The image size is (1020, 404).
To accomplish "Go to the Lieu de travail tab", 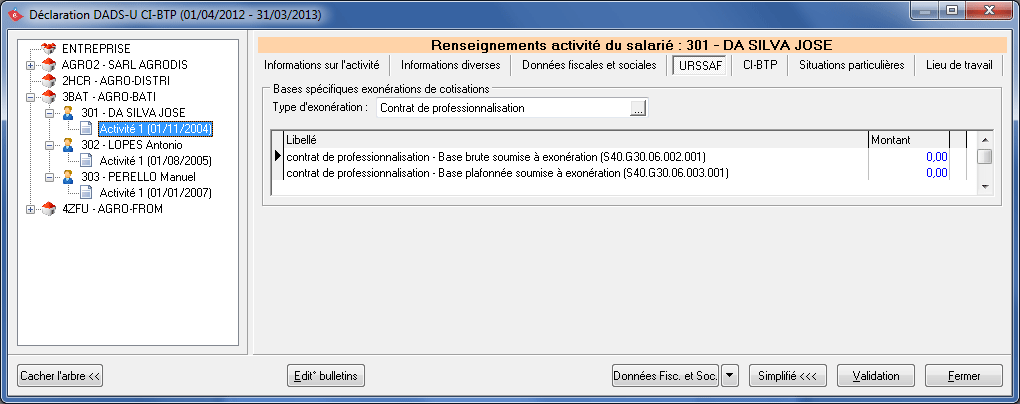I will [958, 65].
